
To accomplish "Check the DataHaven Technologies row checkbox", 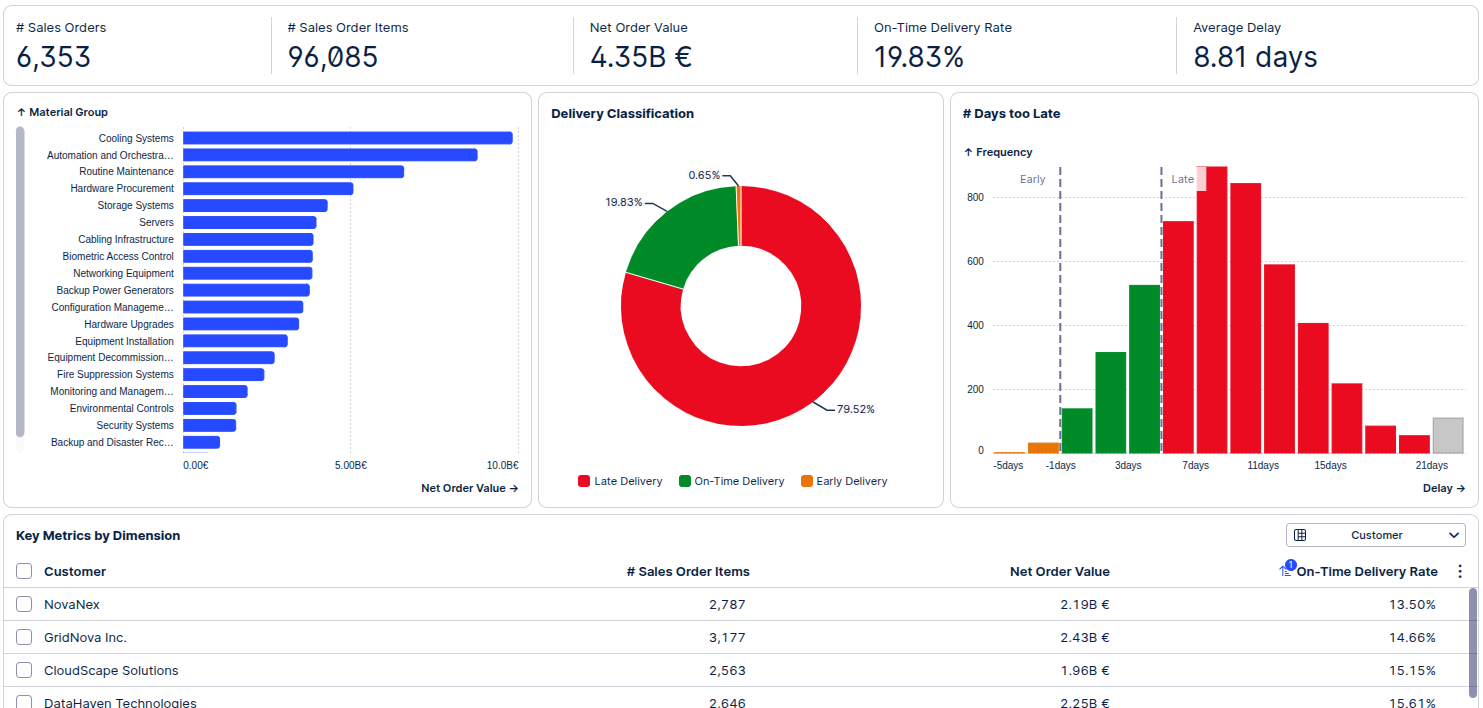I will [24, 702].
